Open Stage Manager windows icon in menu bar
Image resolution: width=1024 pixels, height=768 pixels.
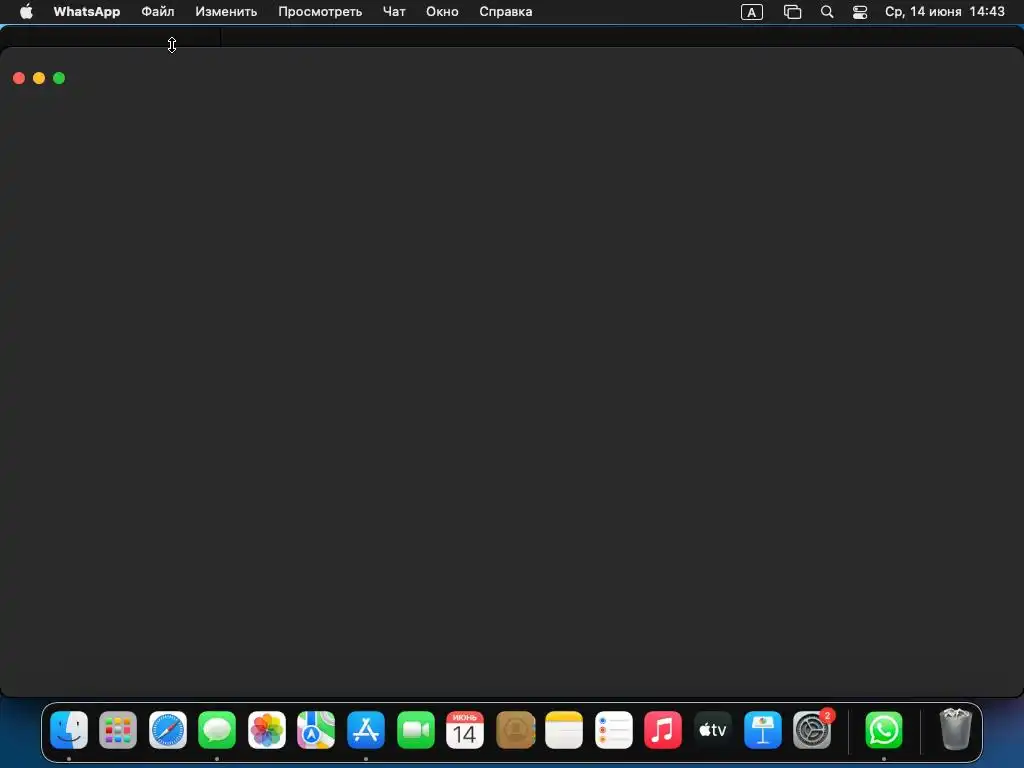pyautogui.click(x=792, y=12)
